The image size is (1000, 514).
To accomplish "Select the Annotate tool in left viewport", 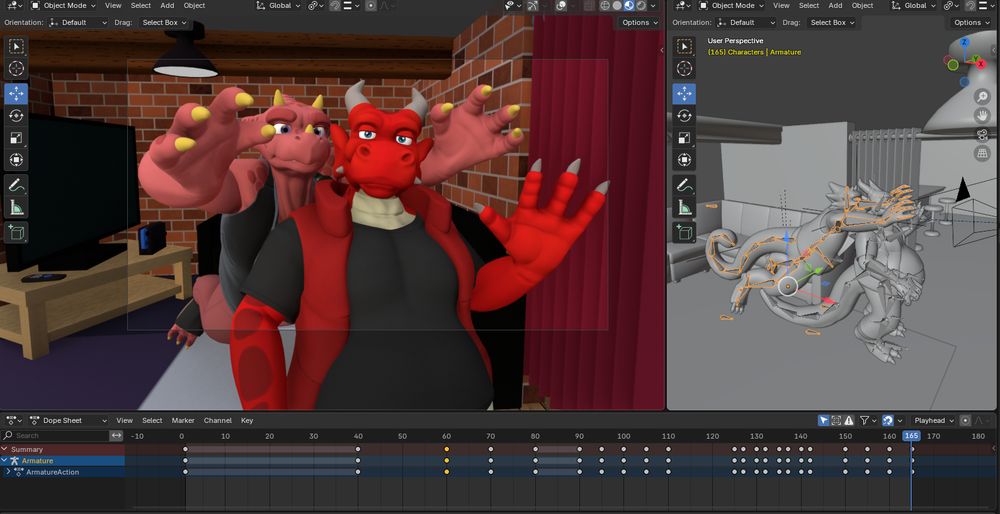I will click(x=16, y=185).
